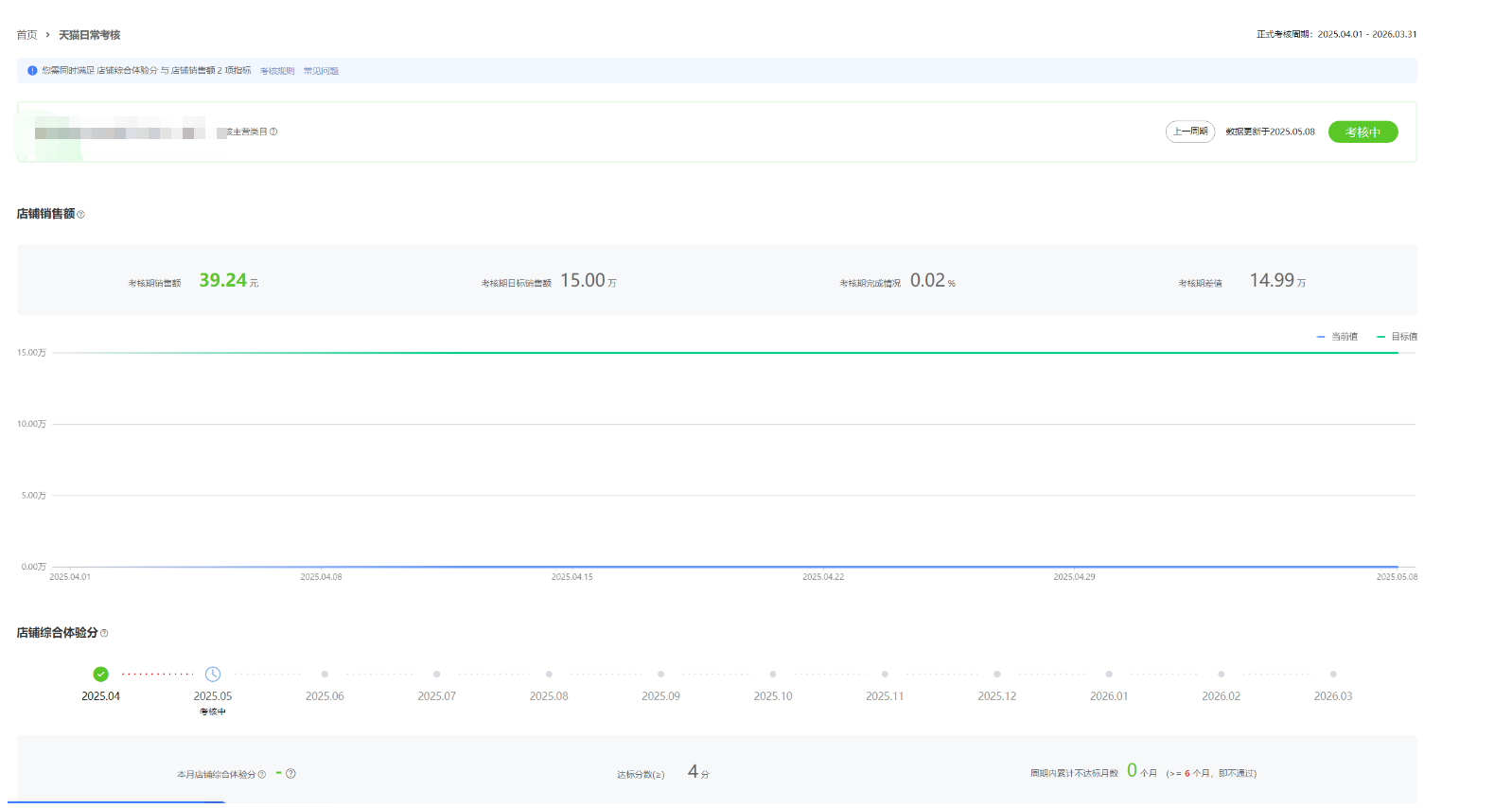Select 2025.09 month step dot

coord(660,675)
